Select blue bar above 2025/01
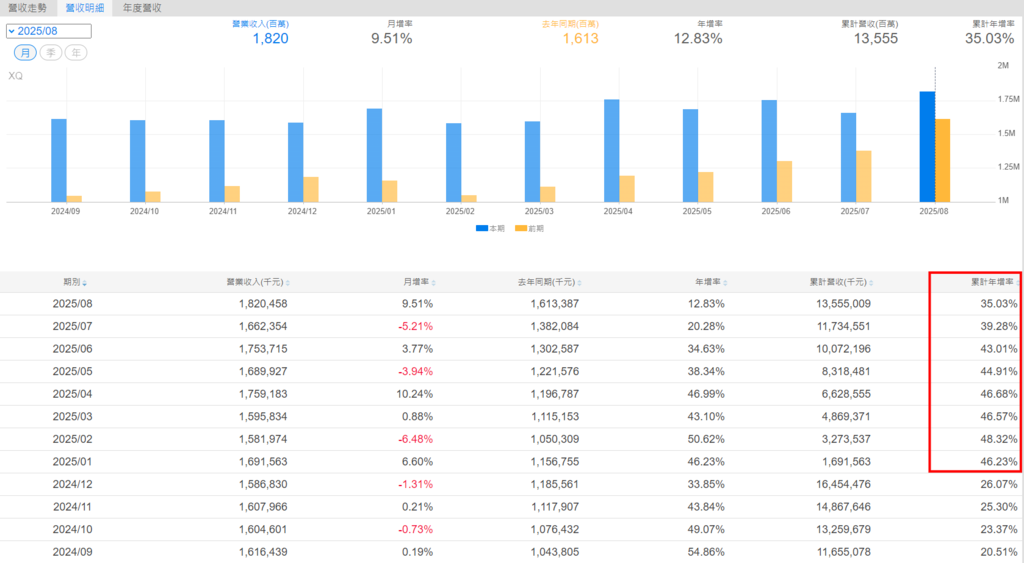The image size is (1024, 563). [x=374, y=155]
